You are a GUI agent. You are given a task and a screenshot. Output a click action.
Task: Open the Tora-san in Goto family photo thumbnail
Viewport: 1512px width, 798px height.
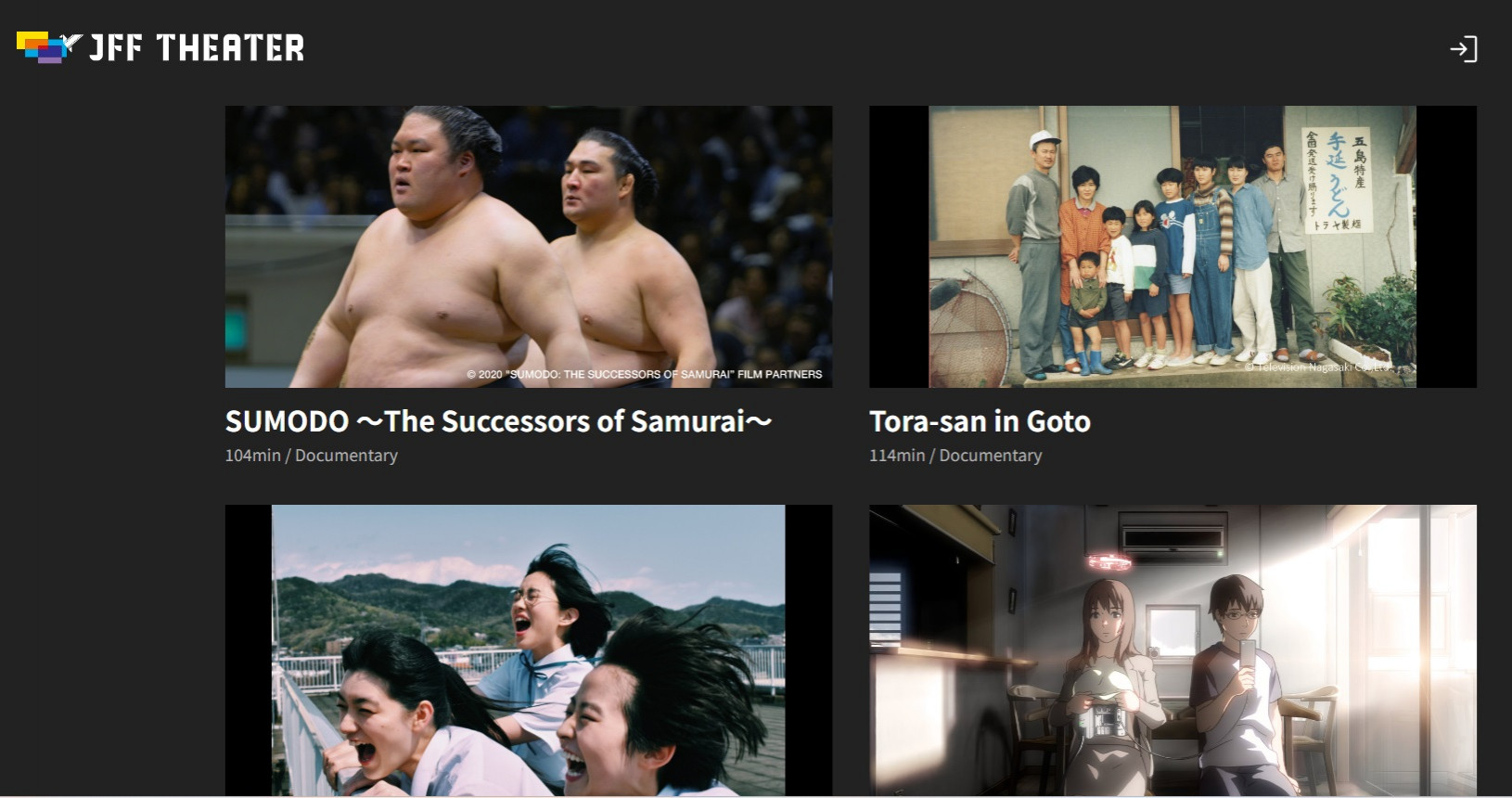click(1172, 247)
